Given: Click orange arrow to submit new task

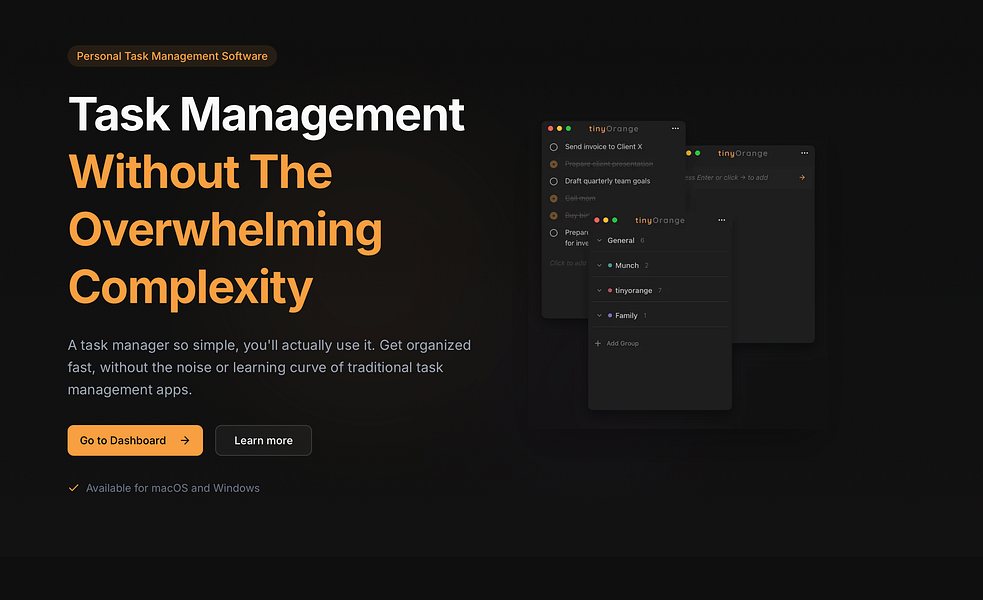Looking at the screenshot, I should coord(802,177).
